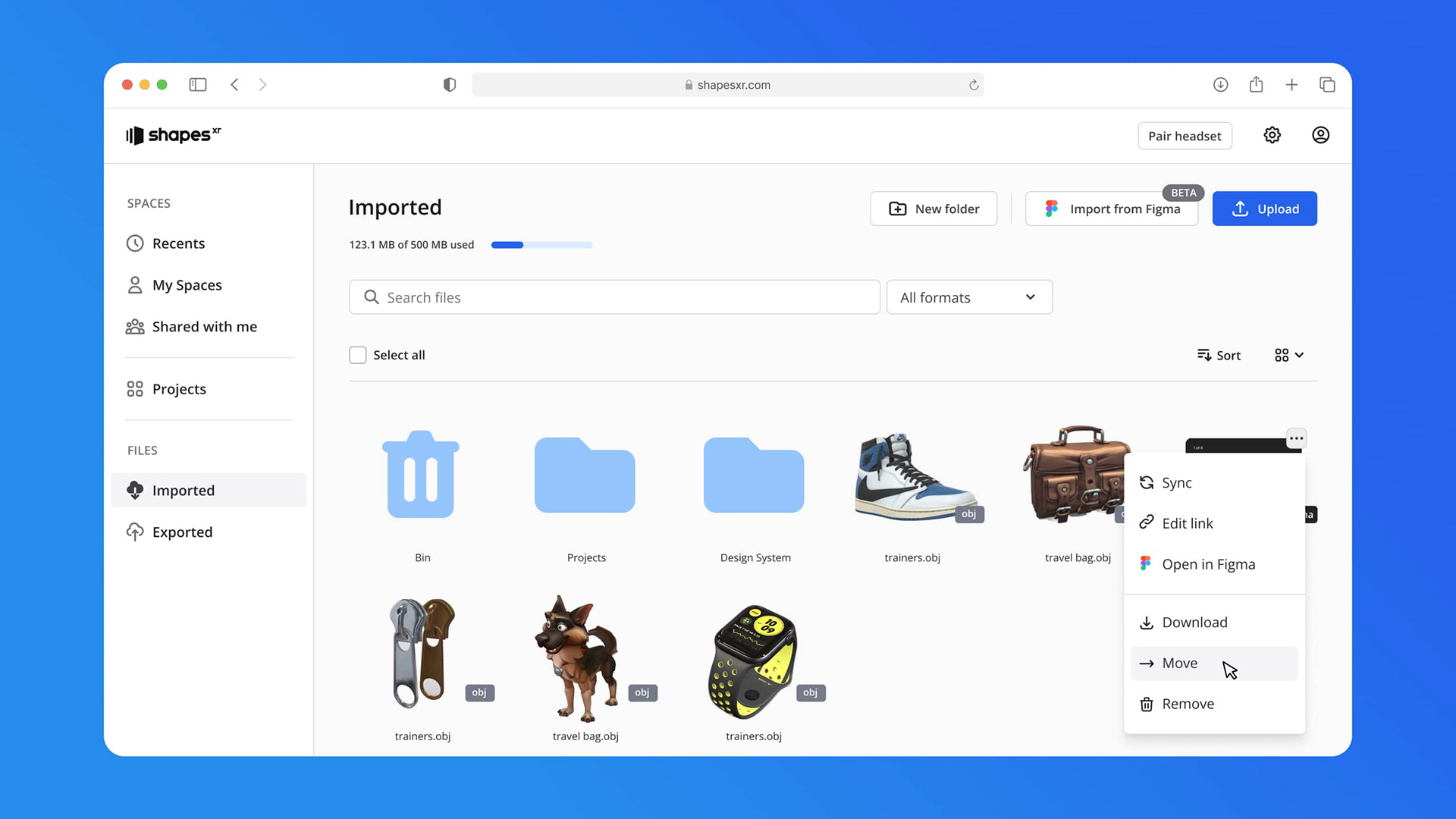Open Exported files section

(x=209, y=532)
